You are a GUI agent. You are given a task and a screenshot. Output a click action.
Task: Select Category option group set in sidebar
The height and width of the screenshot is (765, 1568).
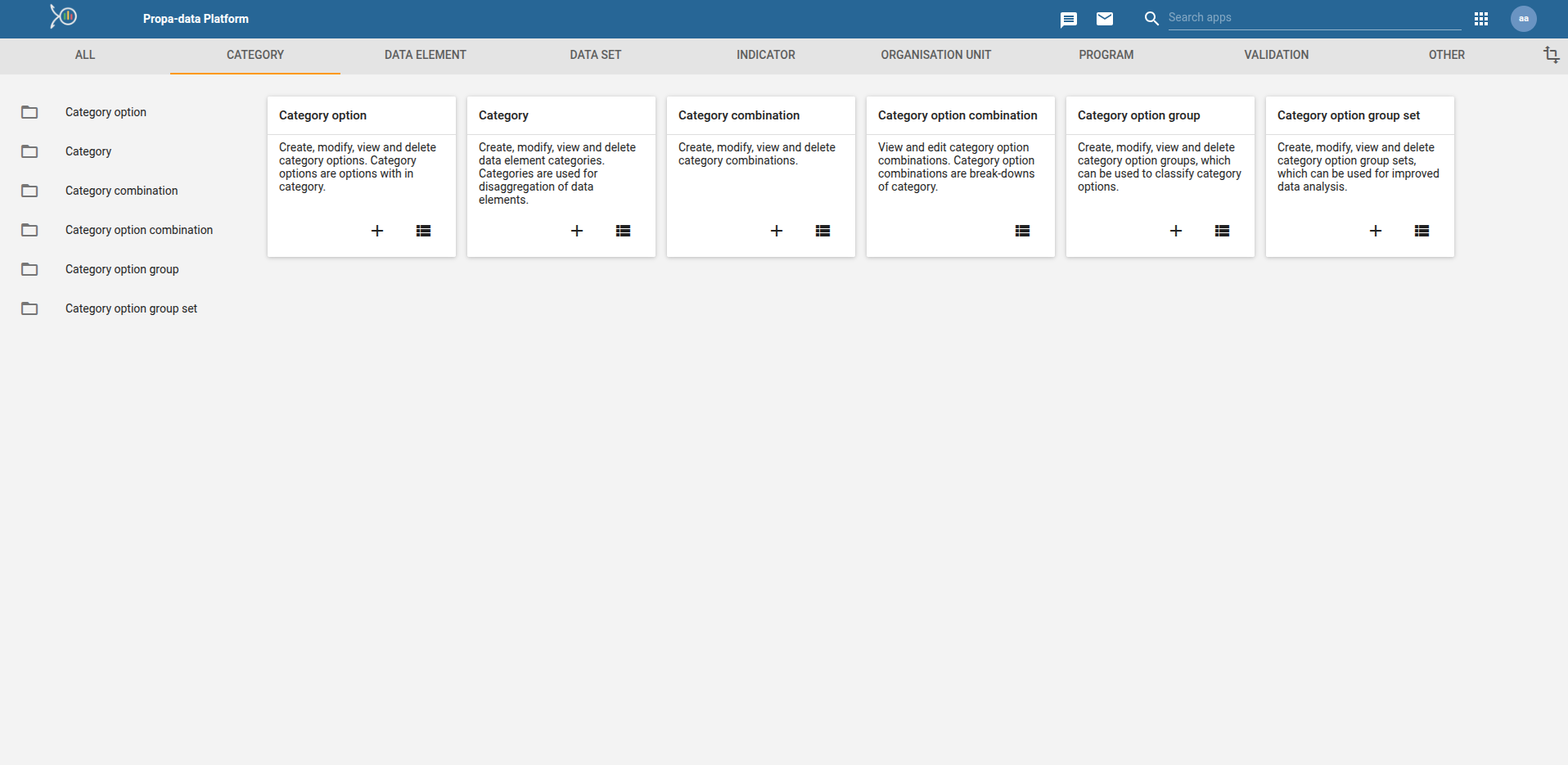point(131,308)
